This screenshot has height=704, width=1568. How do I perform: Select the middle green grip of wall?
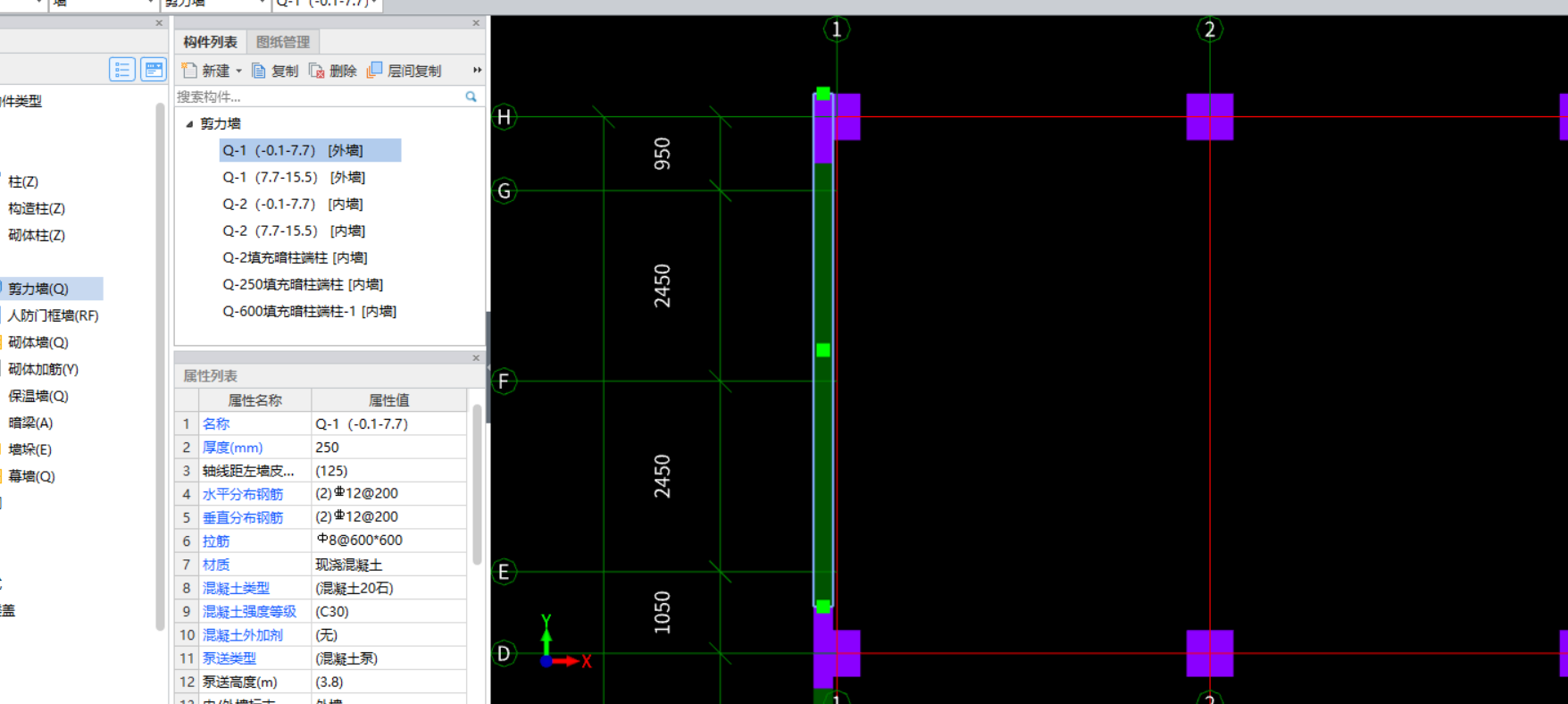coord(823,350)
